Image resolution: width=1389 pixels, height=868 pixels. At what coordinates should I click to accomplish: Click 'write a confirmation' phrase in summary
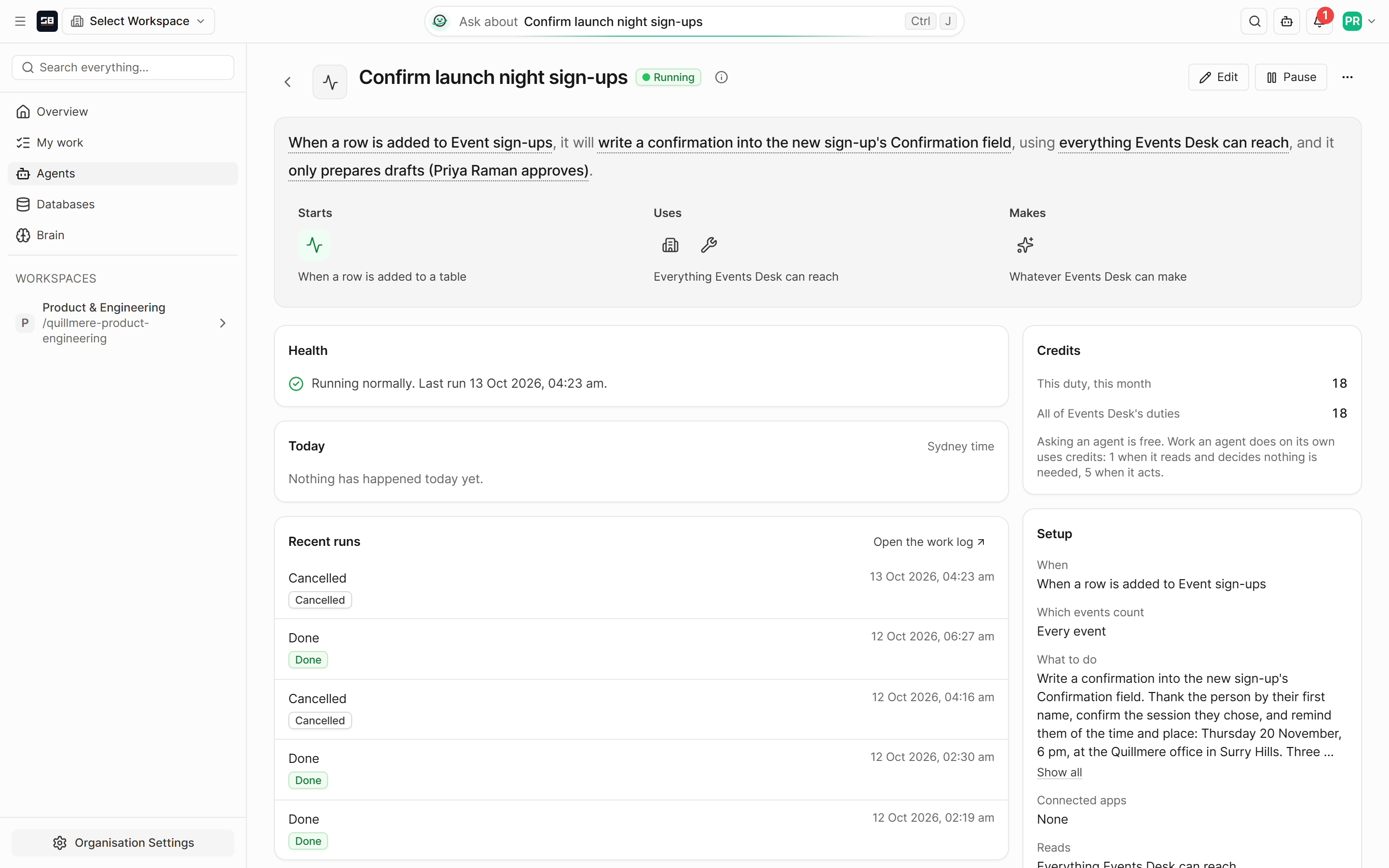click(x=804, y=142)
